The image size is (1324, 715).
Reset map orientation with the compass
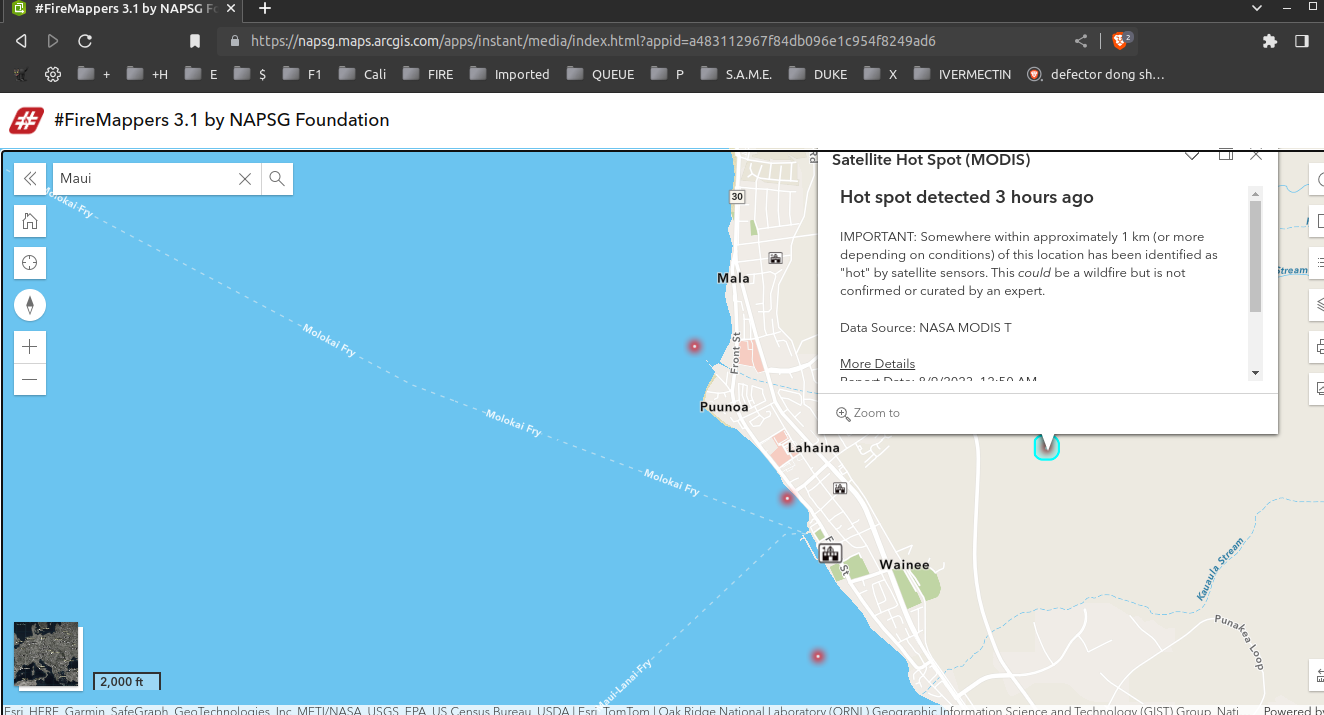pos(30,305)
